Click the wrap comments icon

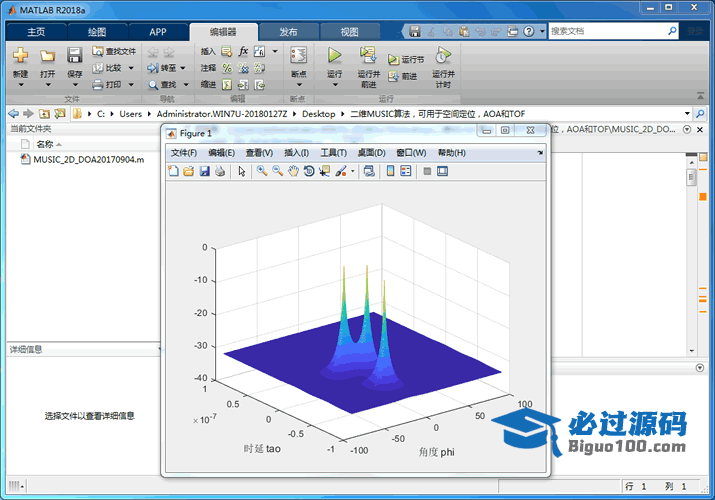(x=259, y=68)
